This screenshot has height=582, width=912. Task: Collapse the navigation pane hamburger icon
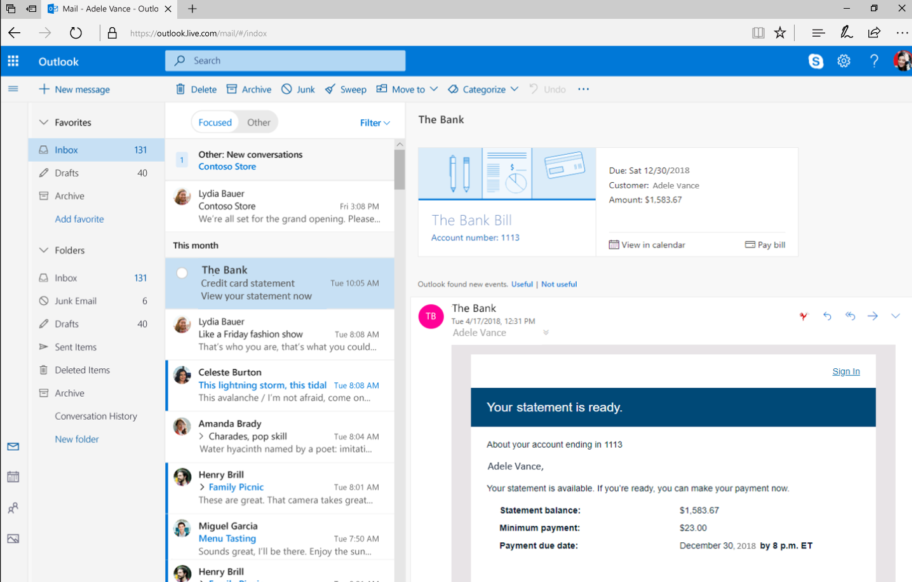tap(13, 89)
